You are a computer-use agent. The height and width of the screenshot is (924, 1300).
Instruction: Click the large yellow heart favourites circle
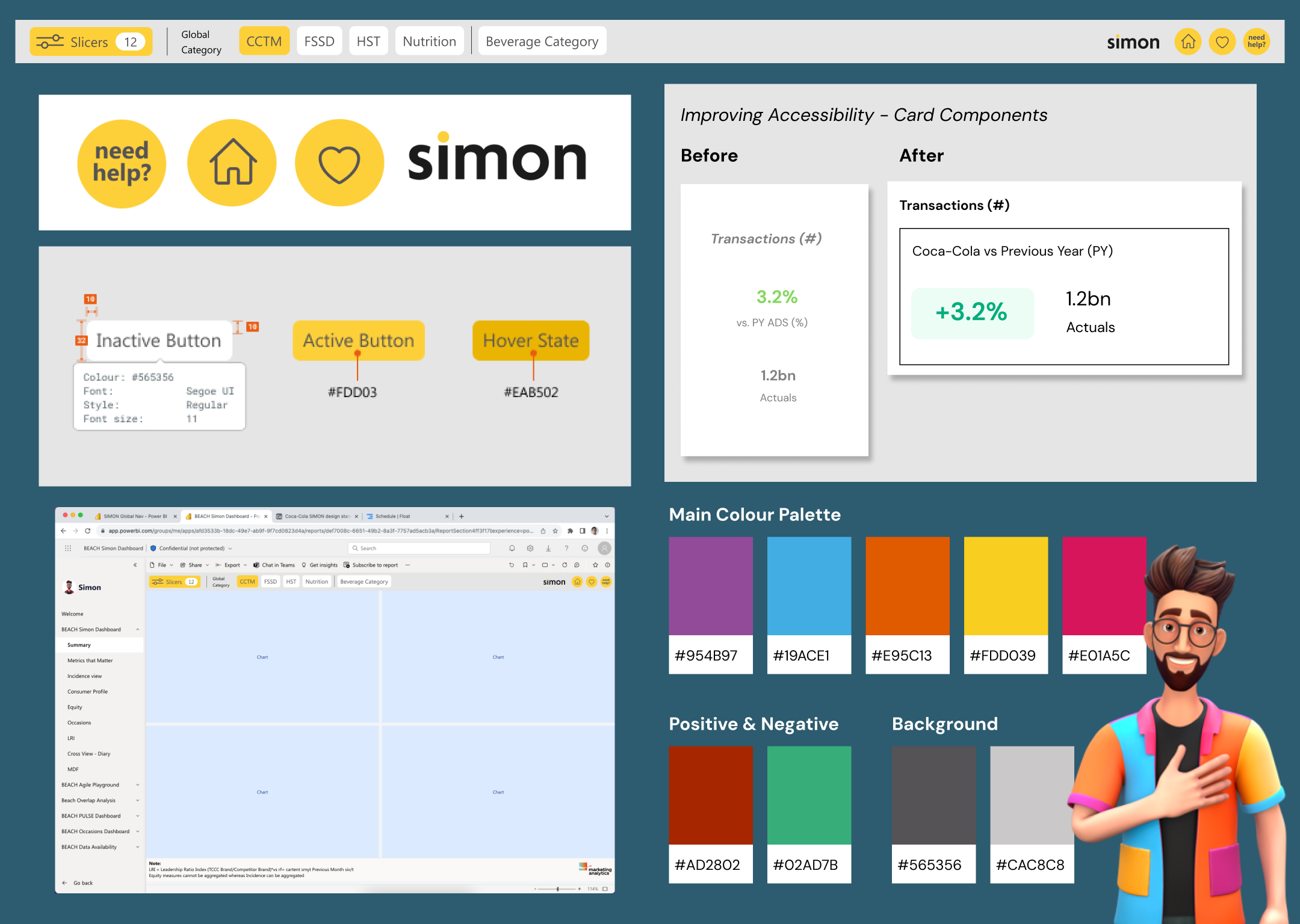click(x=339, y=163)
